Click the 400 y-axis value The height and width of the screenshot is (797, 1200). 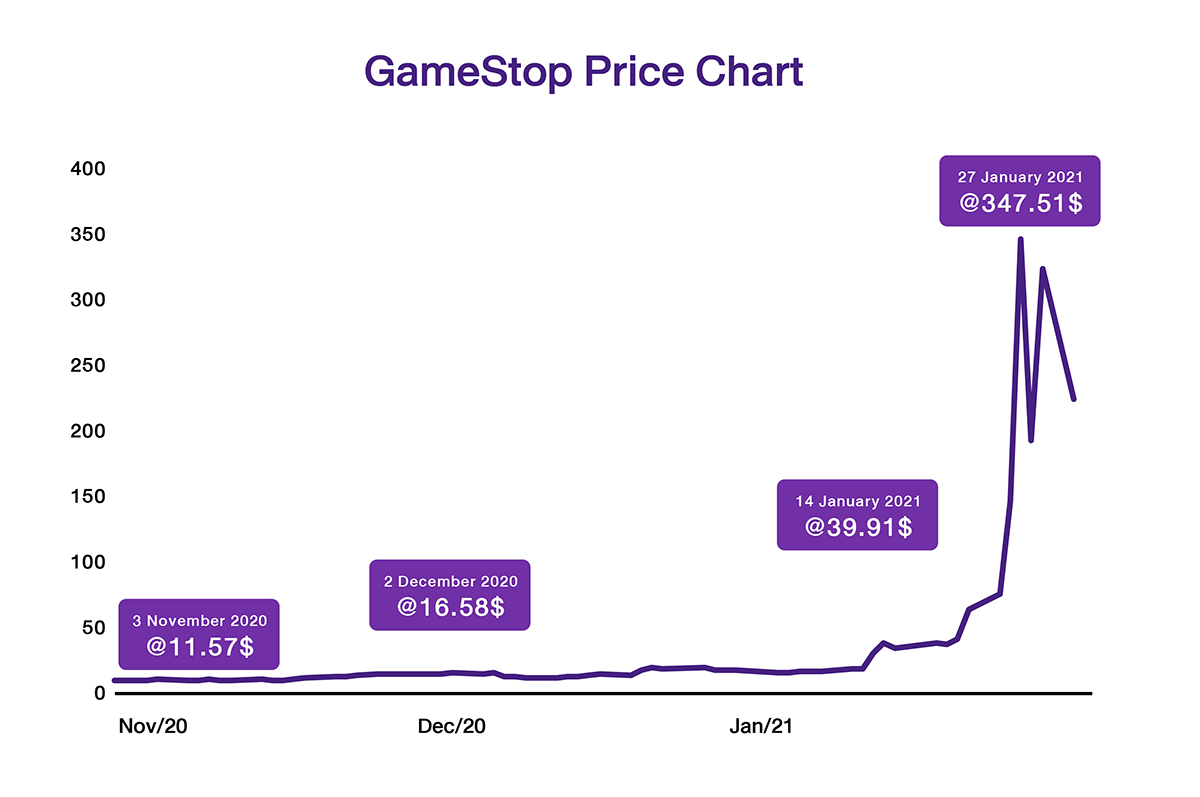[x=87, y=169]
